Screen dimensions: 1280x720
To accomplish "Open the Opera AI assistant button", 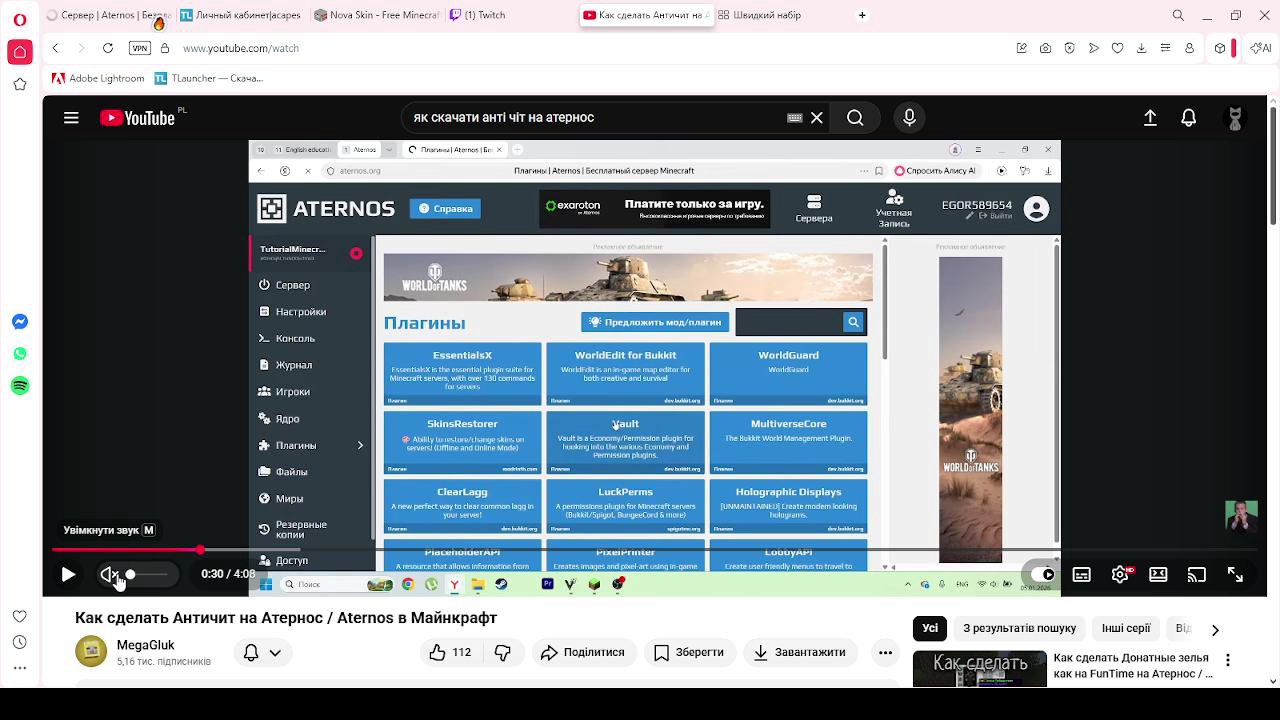I will point(1260,48).
